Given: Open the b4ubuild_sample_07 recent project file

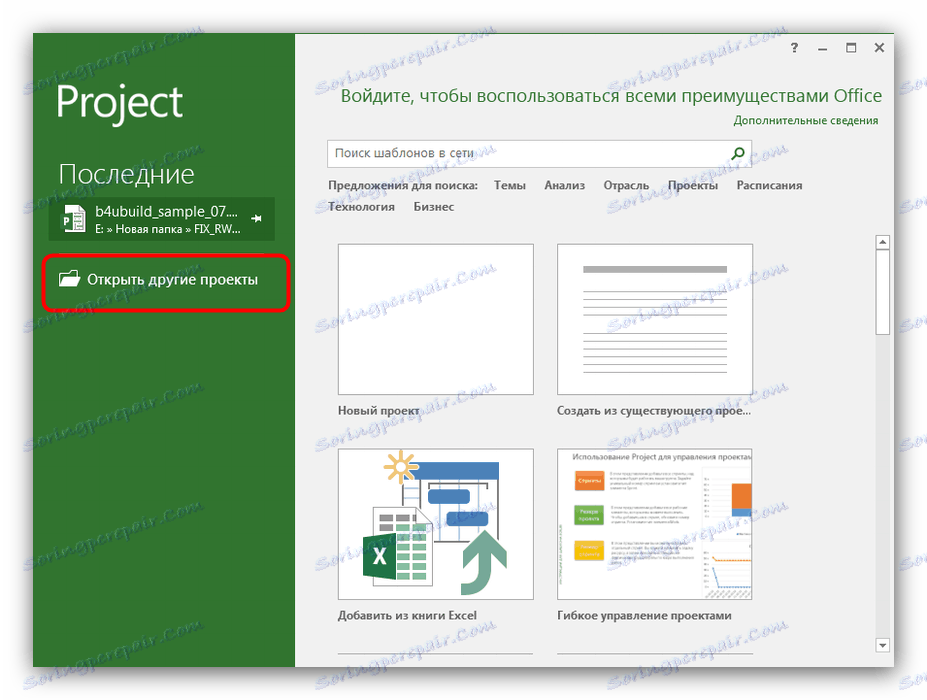Looking at the screenshot, I should (161, 219).
